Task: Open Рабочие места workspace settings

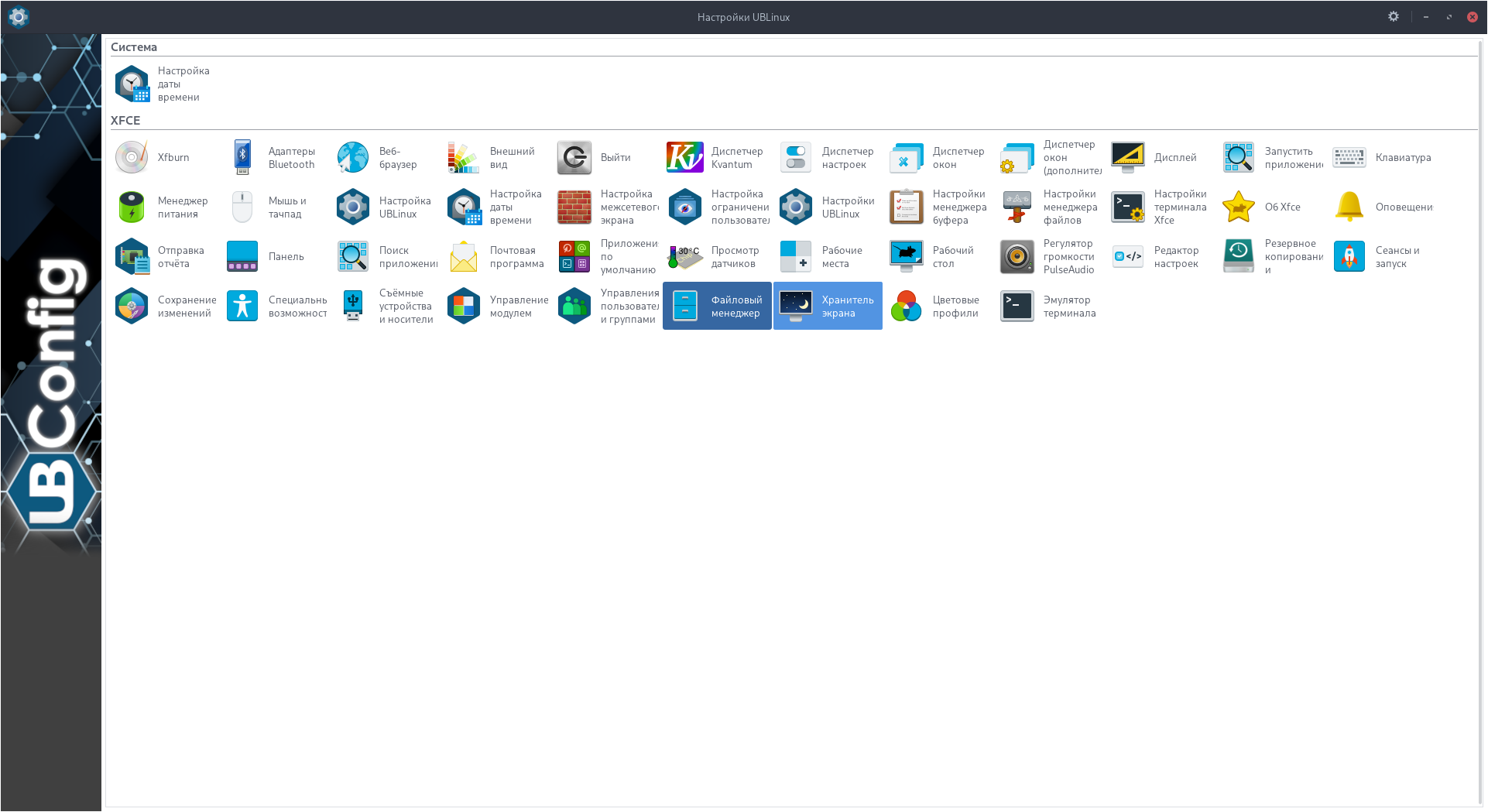Action: [x=828, y=257]
